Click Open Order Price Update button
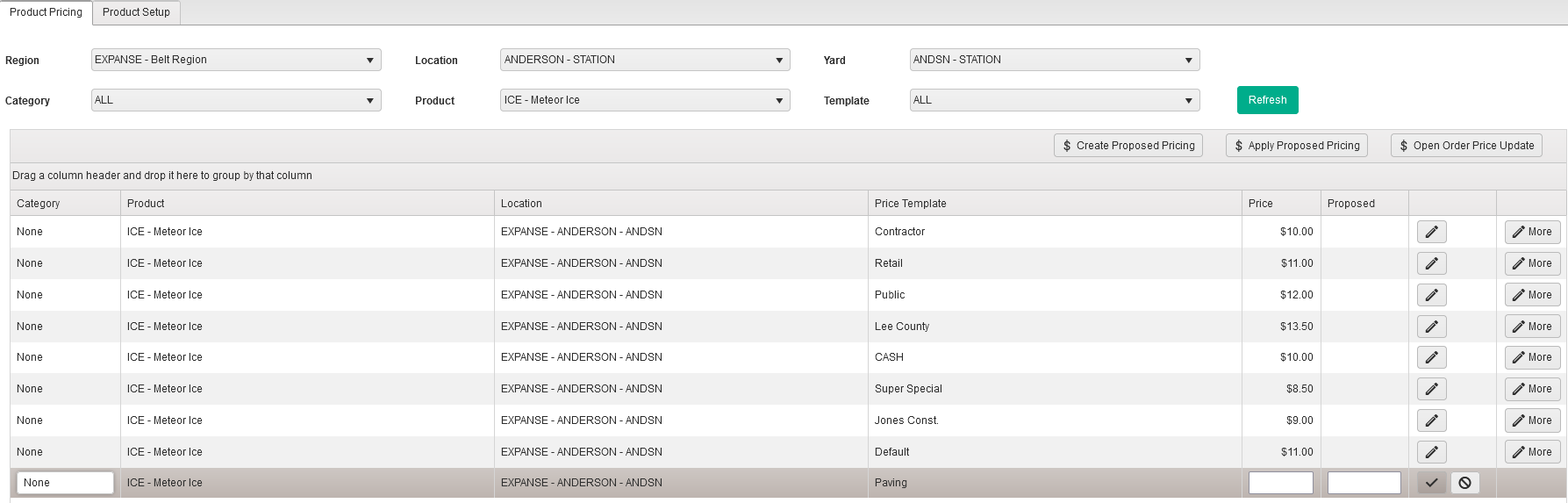This screenshot has height=503, width=1568. (1465, 146)
